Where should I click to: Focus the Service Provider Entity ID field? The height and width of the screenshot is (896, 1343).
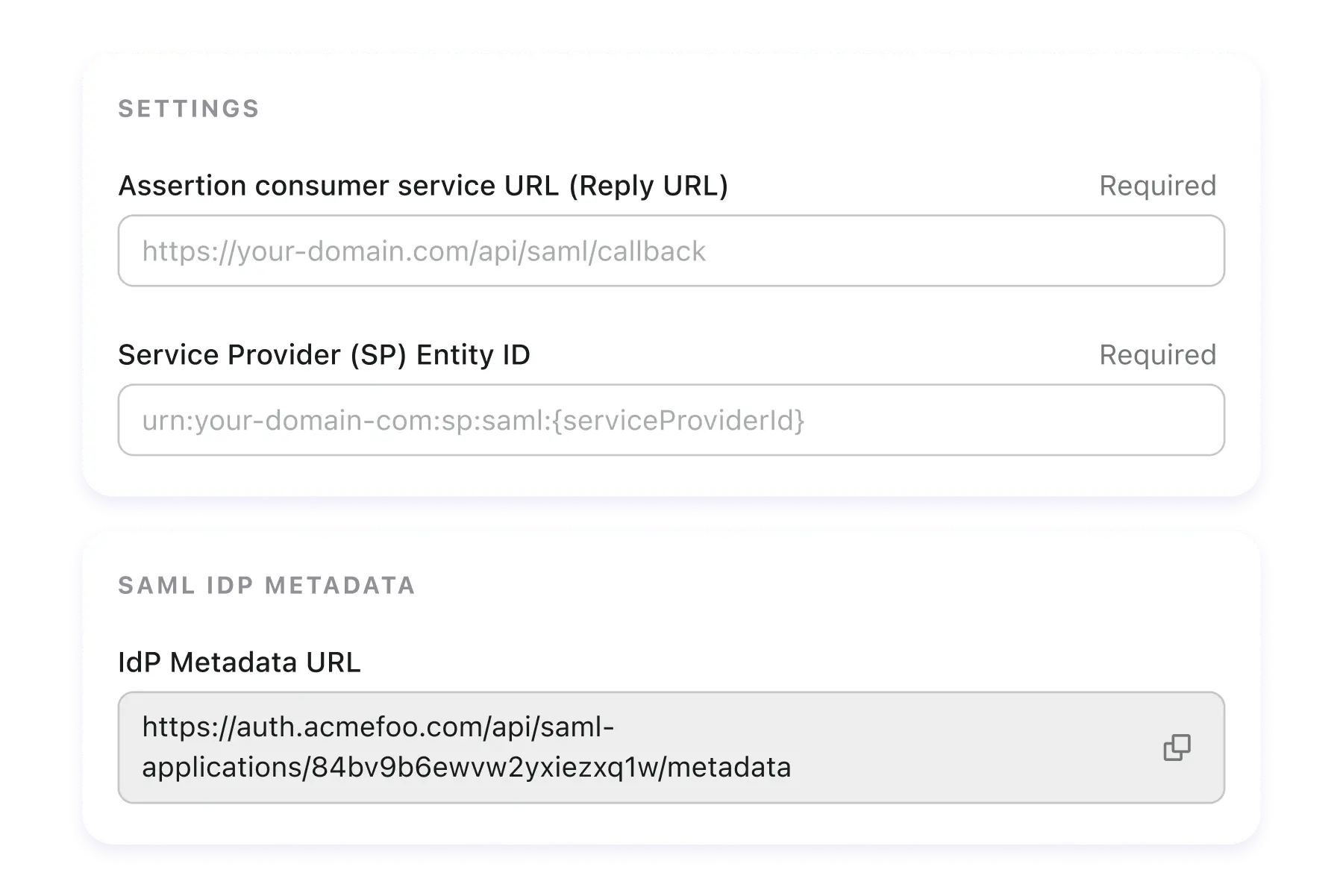(x=671, y=420)
